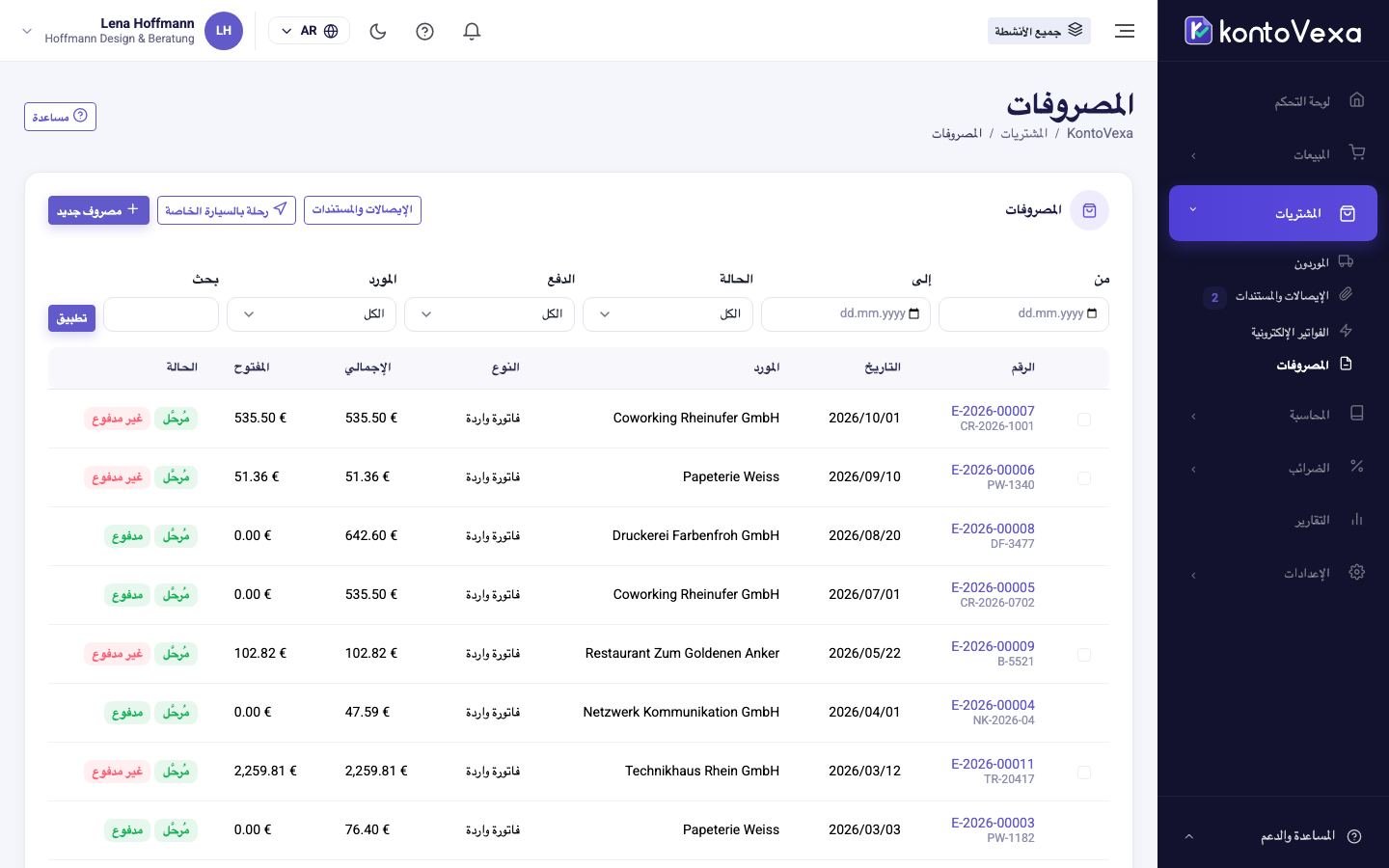Click the settings gear icon in sidebar

tap(1356, 572)
